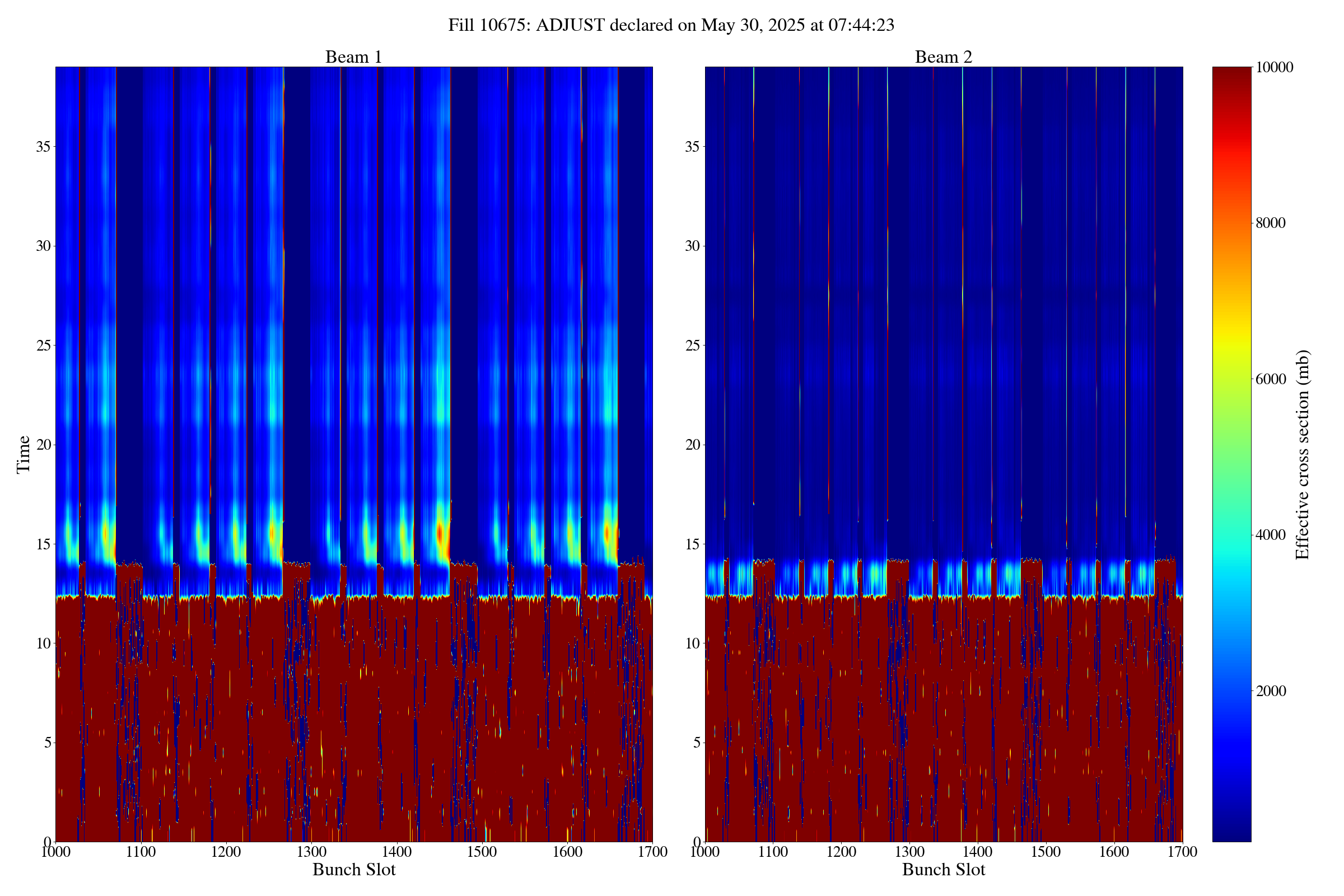Click Beam 1 x-axis tick '1400'
1344x896 pixels.
[x=396, y=852]
